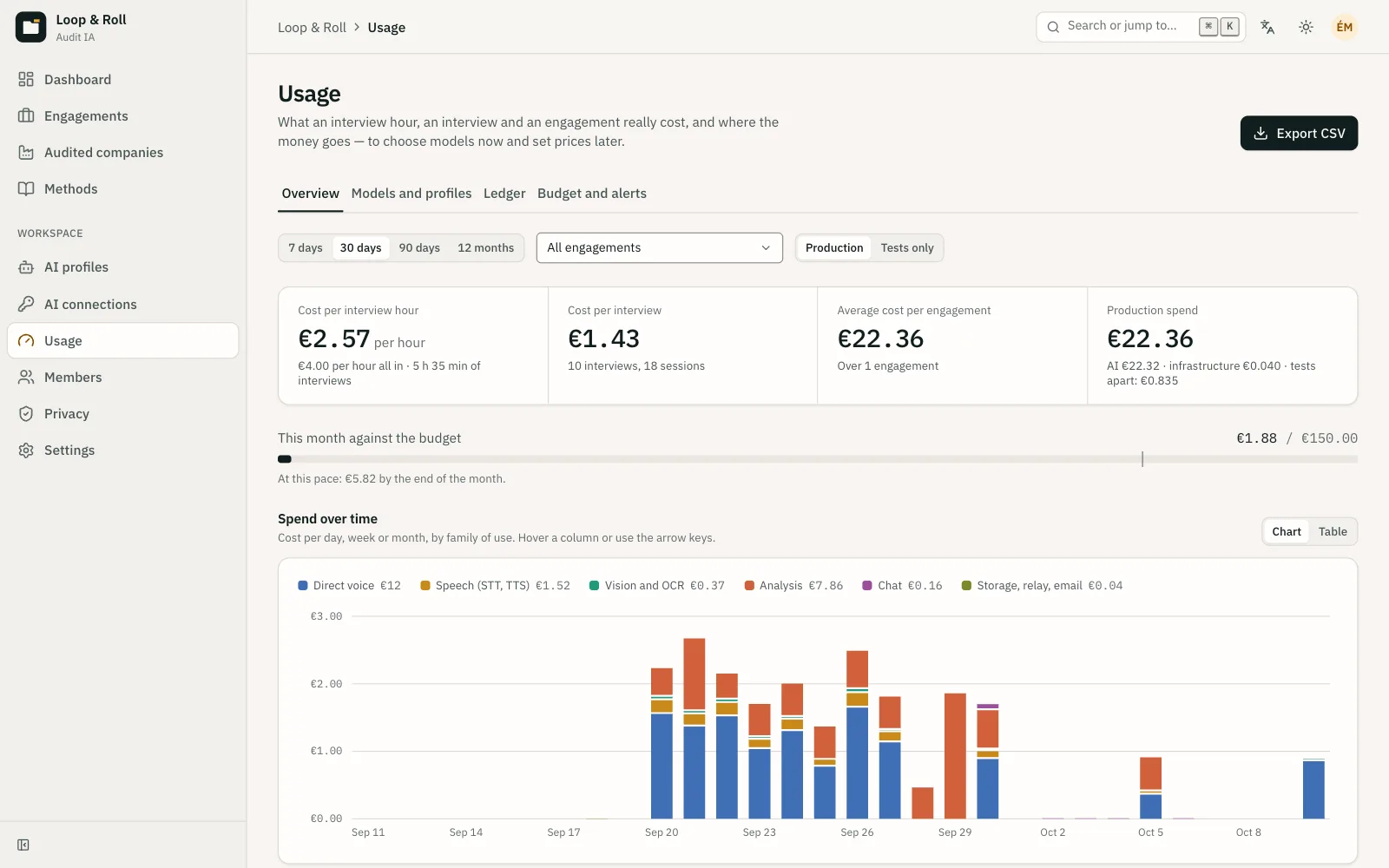
Task: Switch to the Ledger tab
Action: [x=504, y=194]
